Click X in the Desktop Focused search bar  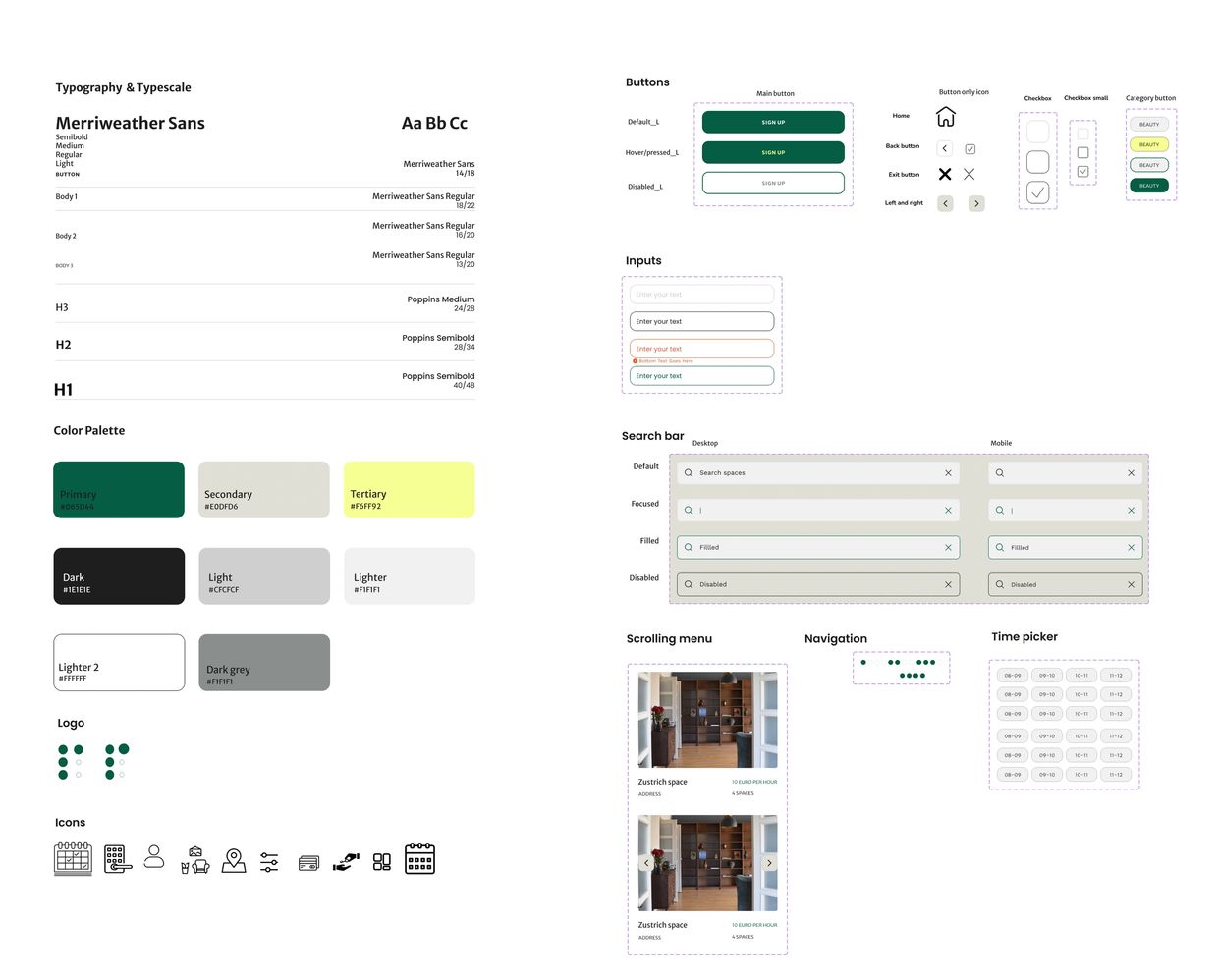[x=948, y=511]
